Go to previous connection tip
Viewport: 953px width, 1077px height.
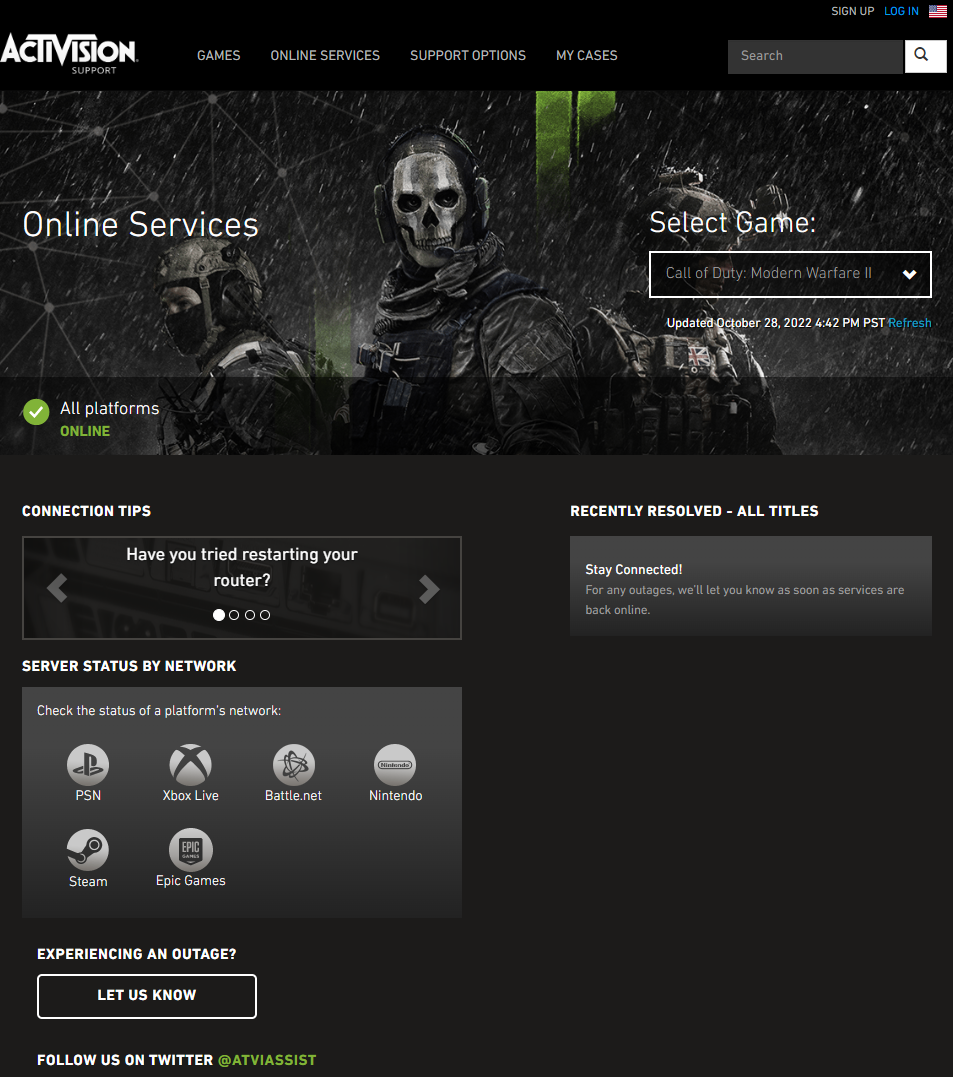coord(56,588)
